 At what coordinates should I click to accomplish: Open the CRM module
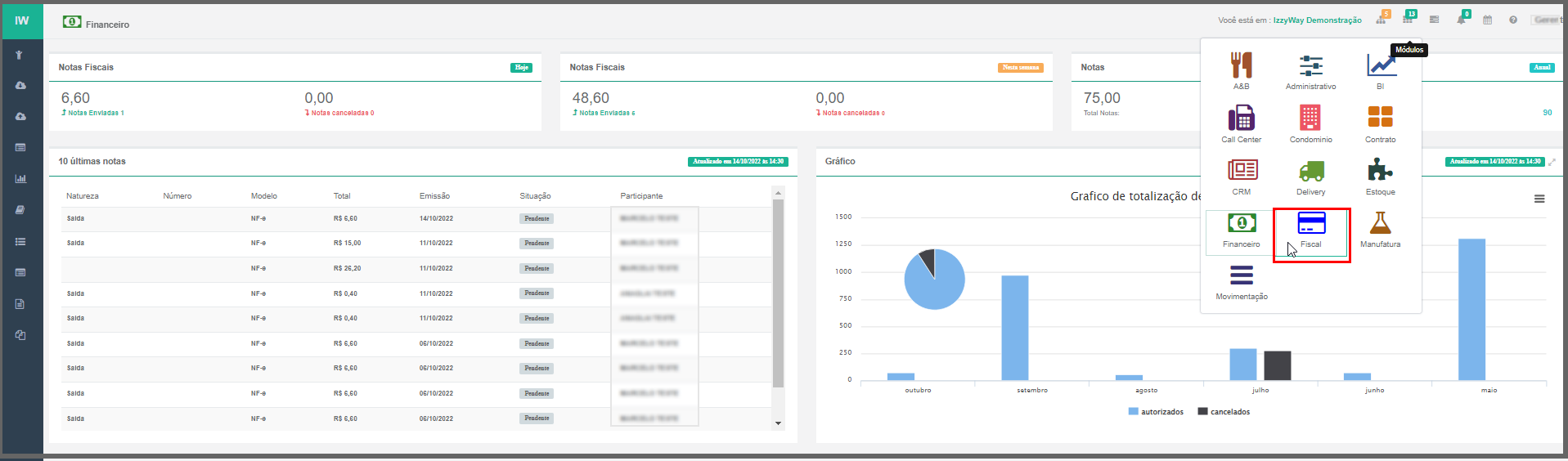1241,177
